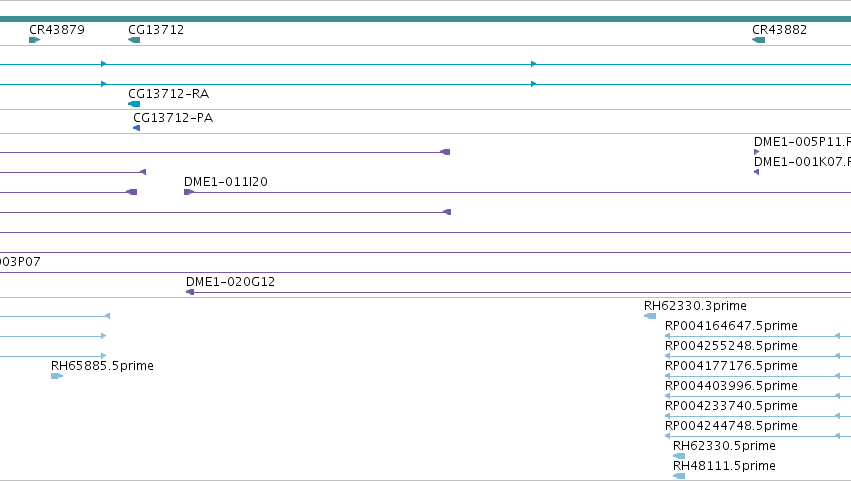The width and height of the screenshot is (851, 481).
Task: Click the RP004255248.5prime feature arrow
Action: click(668, 356)
